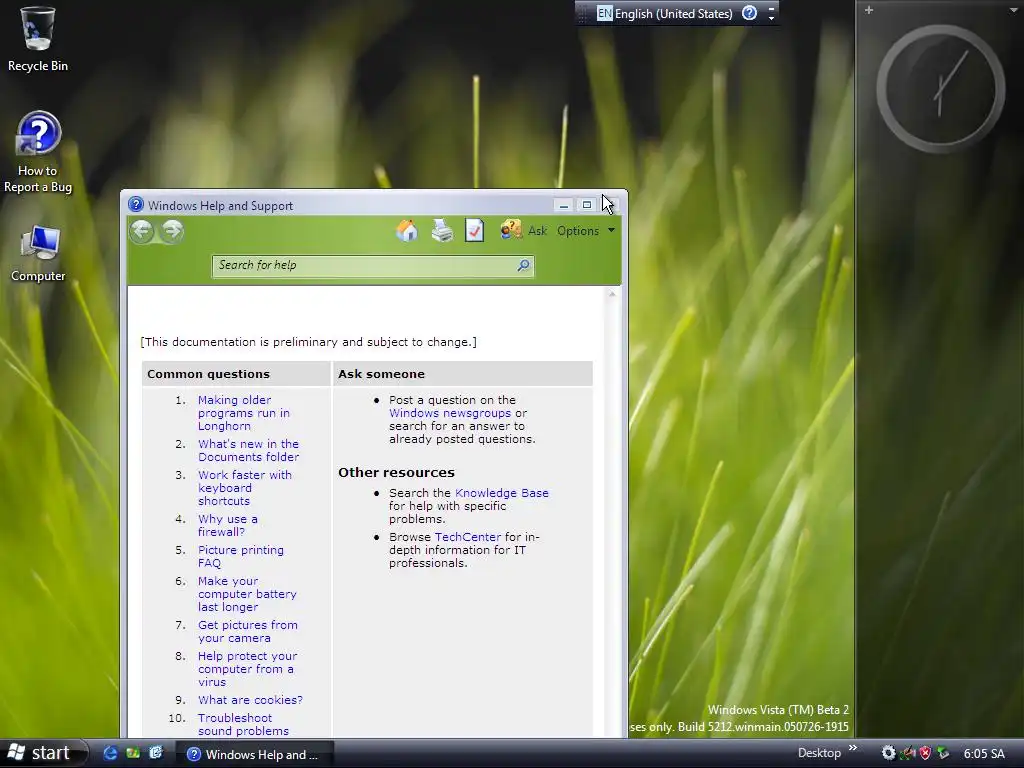Click the sidebar add gadget plus
Viewport: 1024px width, 768px height.
pyautogui.click(x=869, y=10)
